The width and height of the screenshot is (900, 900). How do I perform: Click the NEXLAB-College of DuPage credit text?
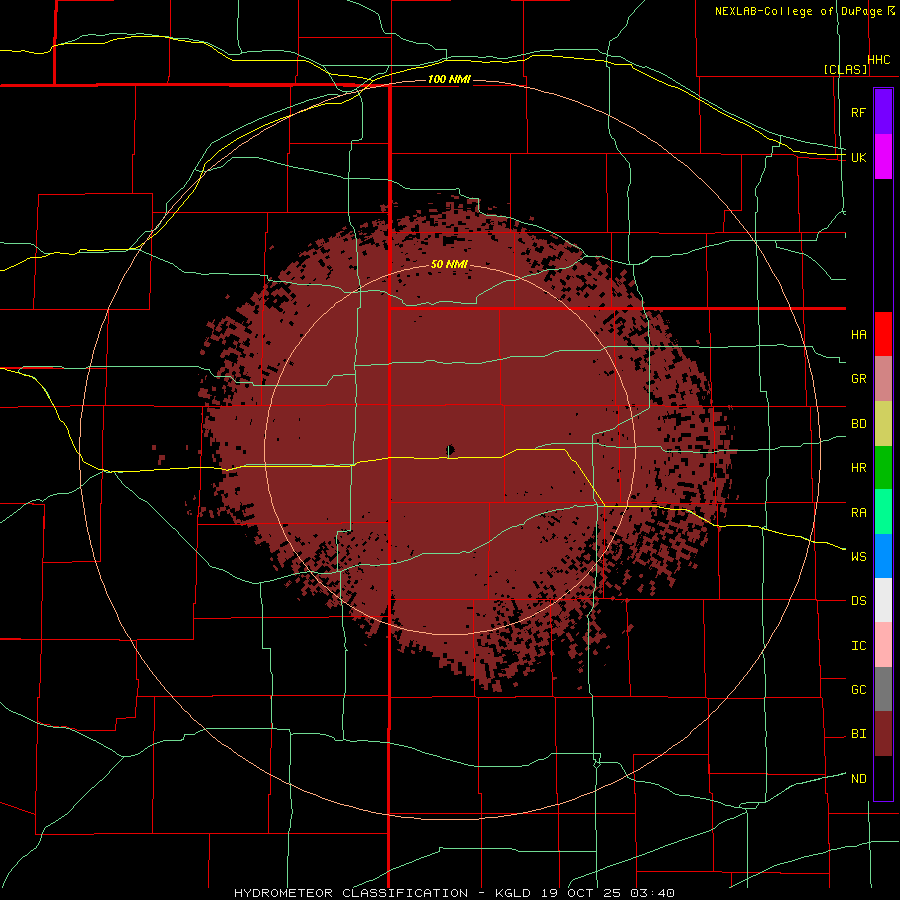click(x=800, y=11)
